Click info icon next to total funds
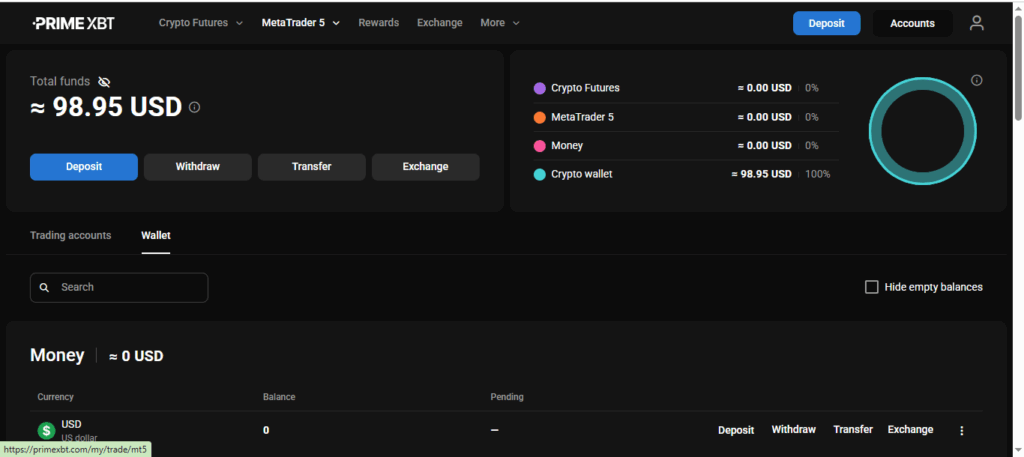This screenshot has width=1024, height=457. click(x=195, y=107)
